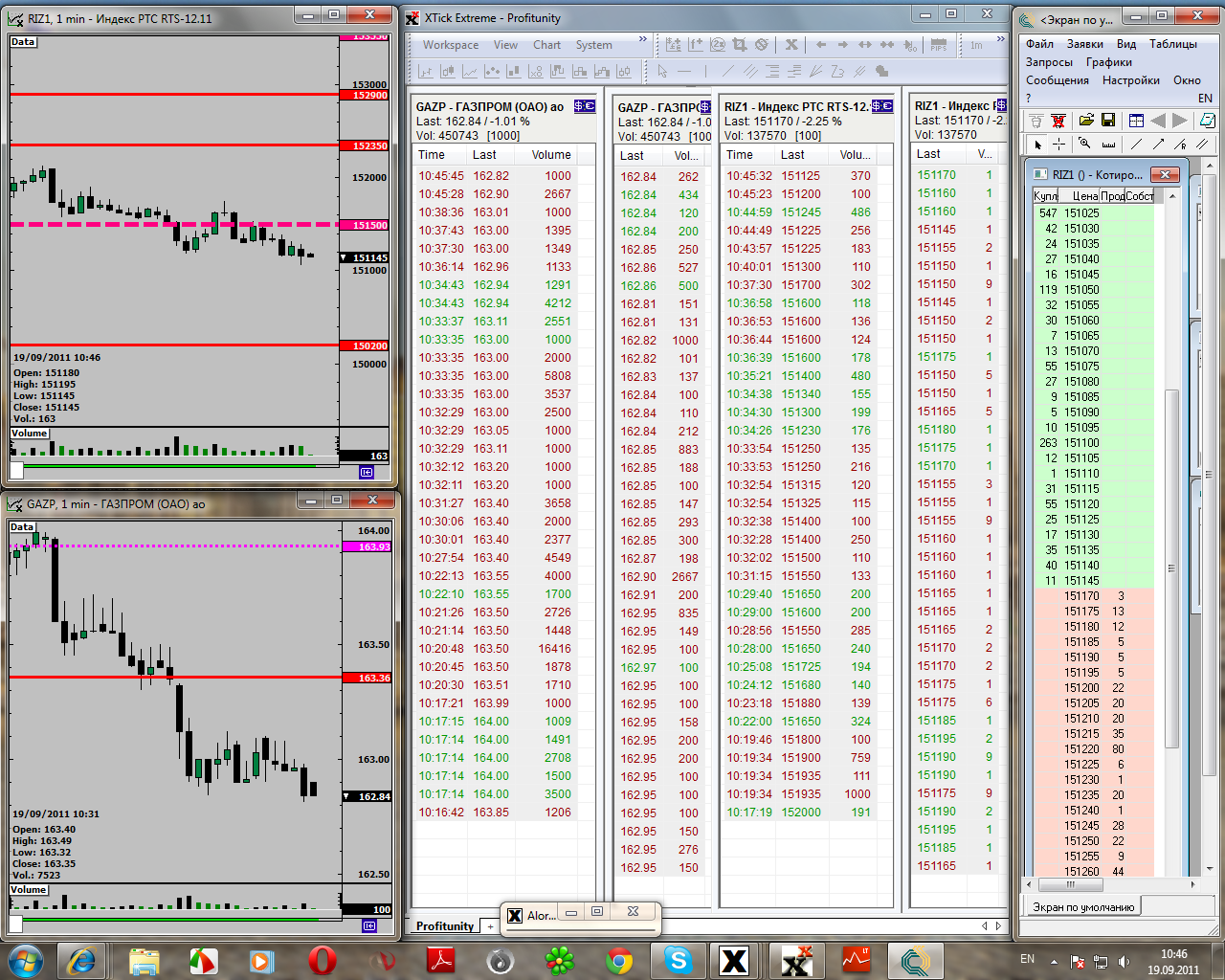The height and width of the screenshot is (980, 1225).
Task: Click the Time column header in the RIZ1 table
Action: [740, 155]
